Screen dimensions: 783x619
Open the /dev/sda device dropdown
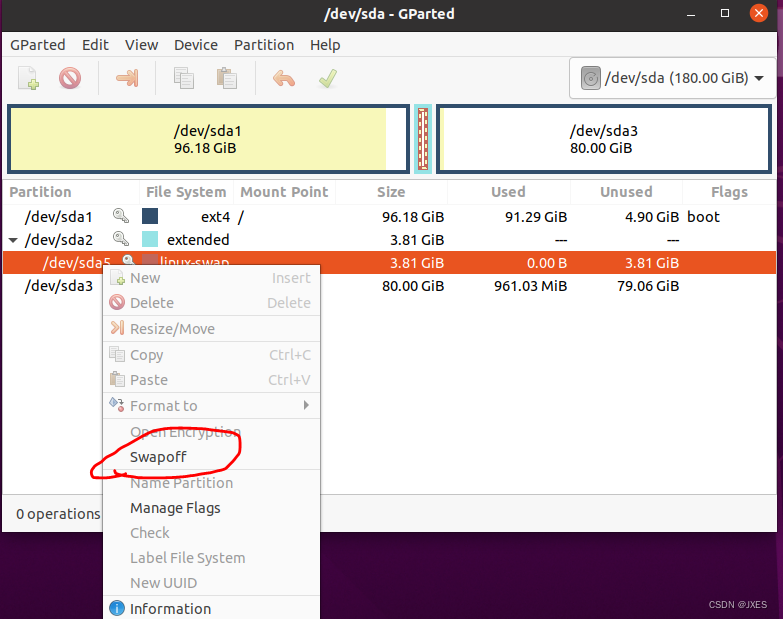[x=672, y=78]
